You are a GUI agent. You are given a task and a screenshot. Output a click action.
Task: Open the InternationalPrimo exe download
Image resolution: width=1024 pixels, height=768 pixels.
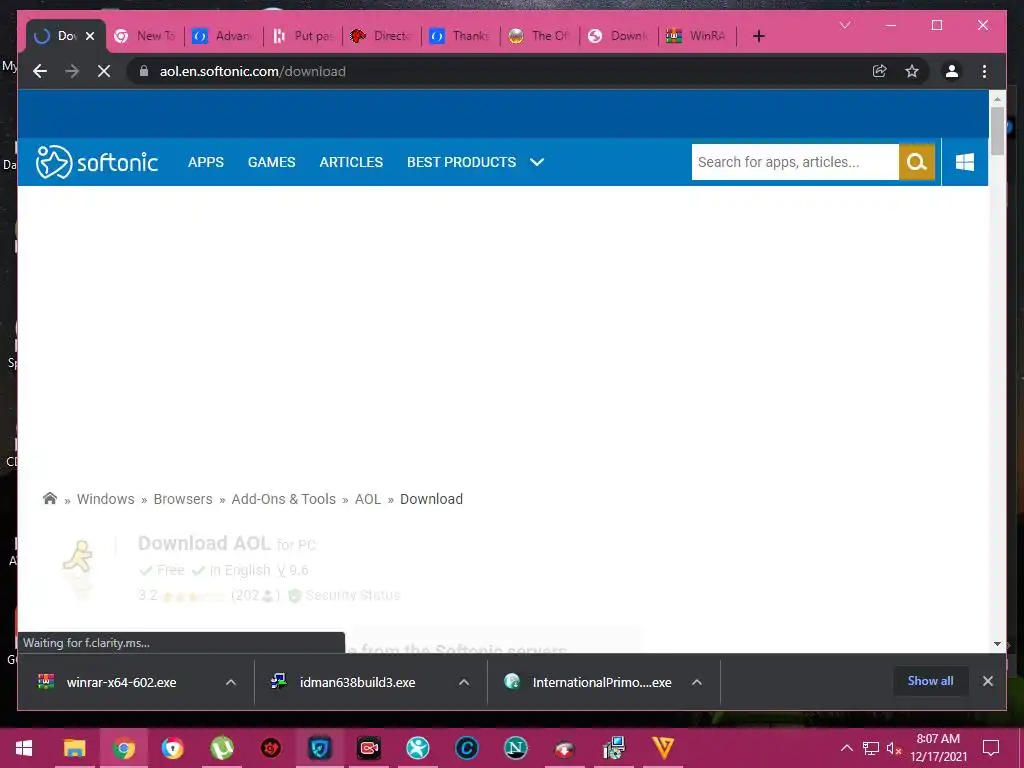(x=601, y=682)
